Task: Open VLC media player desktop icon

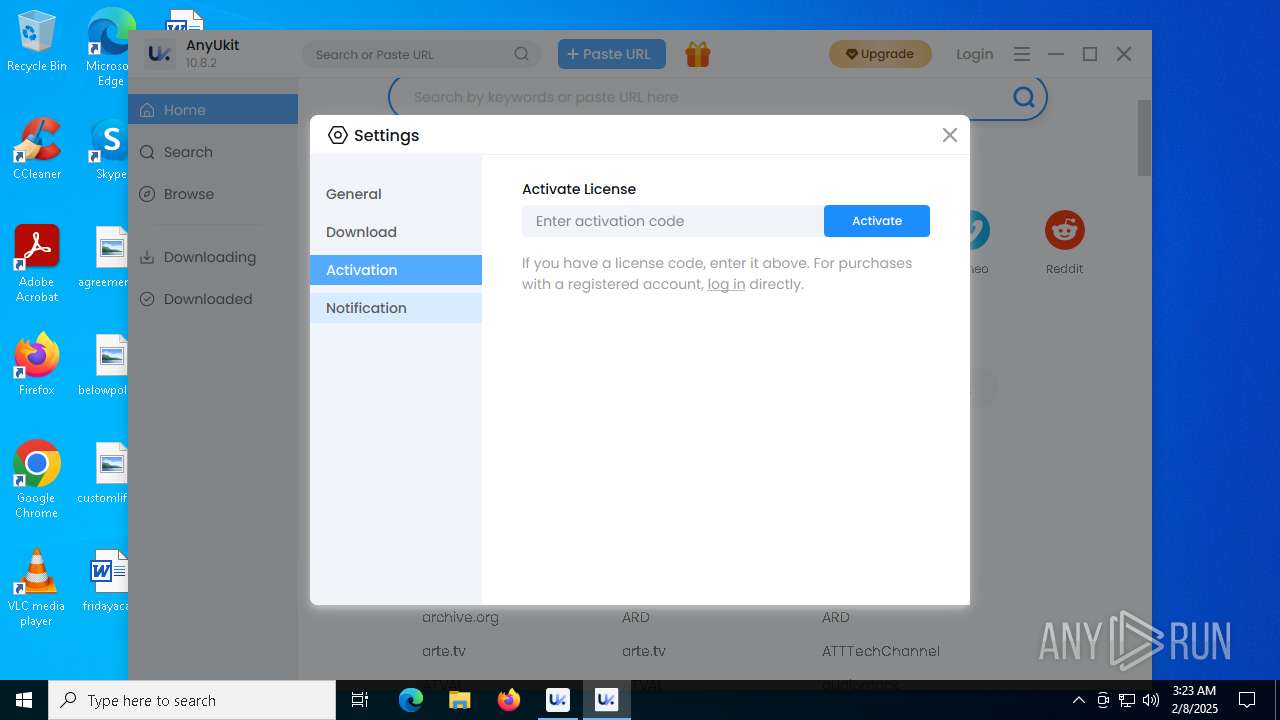Action: (37, 588)
